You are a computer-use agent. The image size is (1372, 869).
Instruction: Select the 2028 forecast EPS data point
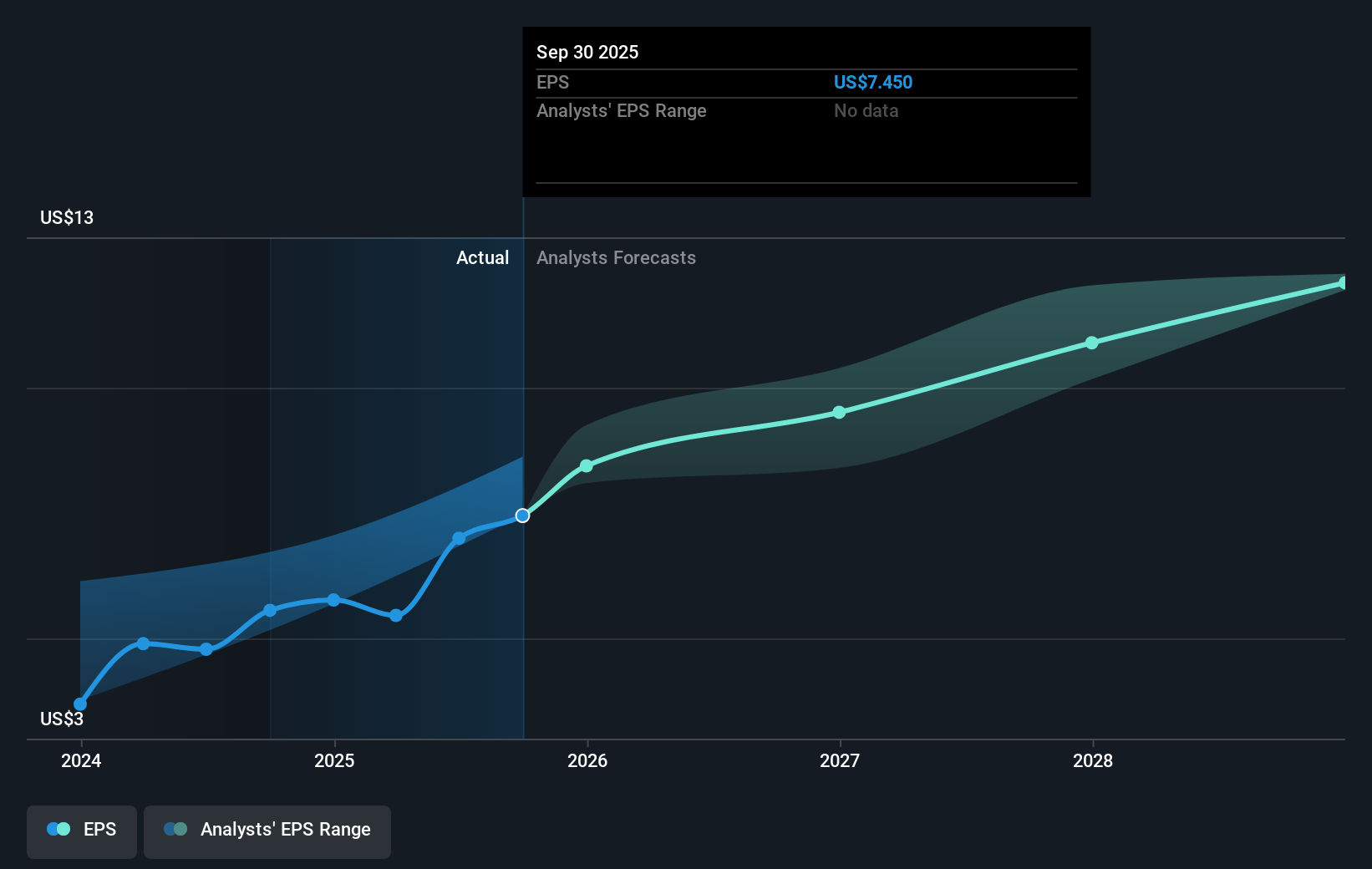(1092, 343)
